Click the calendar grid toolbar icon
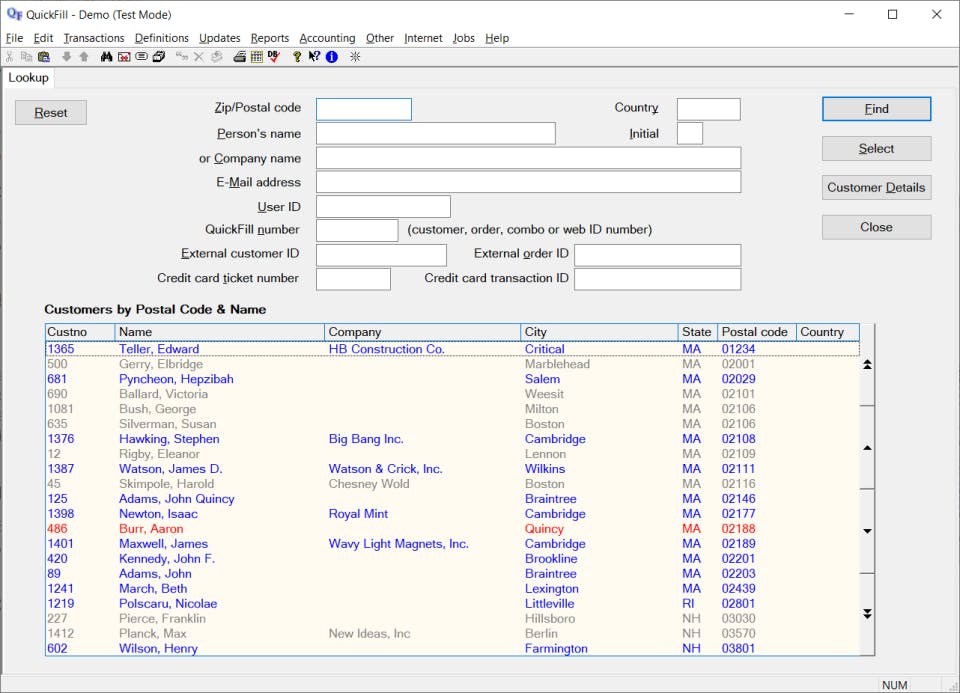 coord(256,57)
